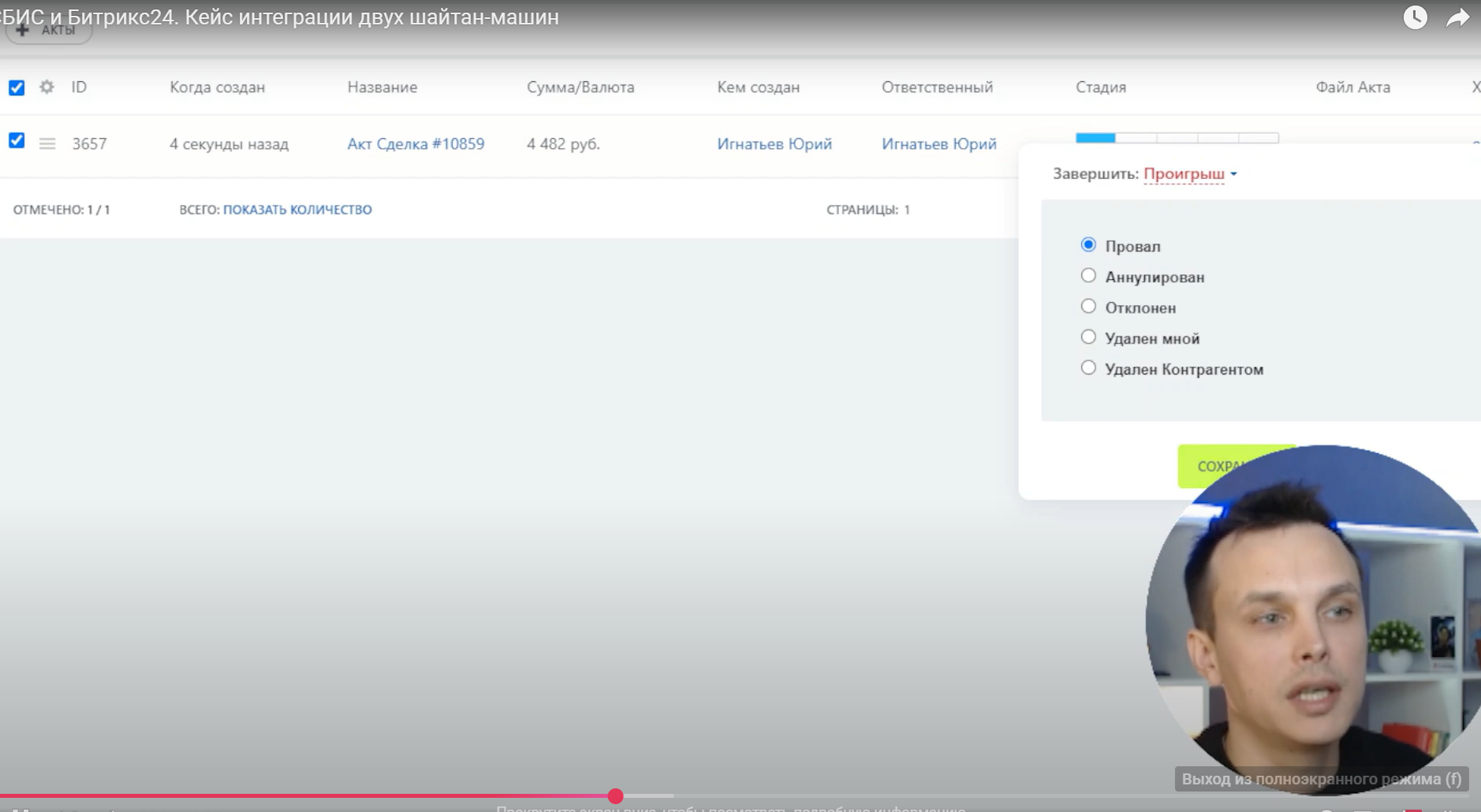Viewport: 1481px width, 812px height.
Task: Open Игнатьев Юрий in Кем создан column
Action: point(774,143)
